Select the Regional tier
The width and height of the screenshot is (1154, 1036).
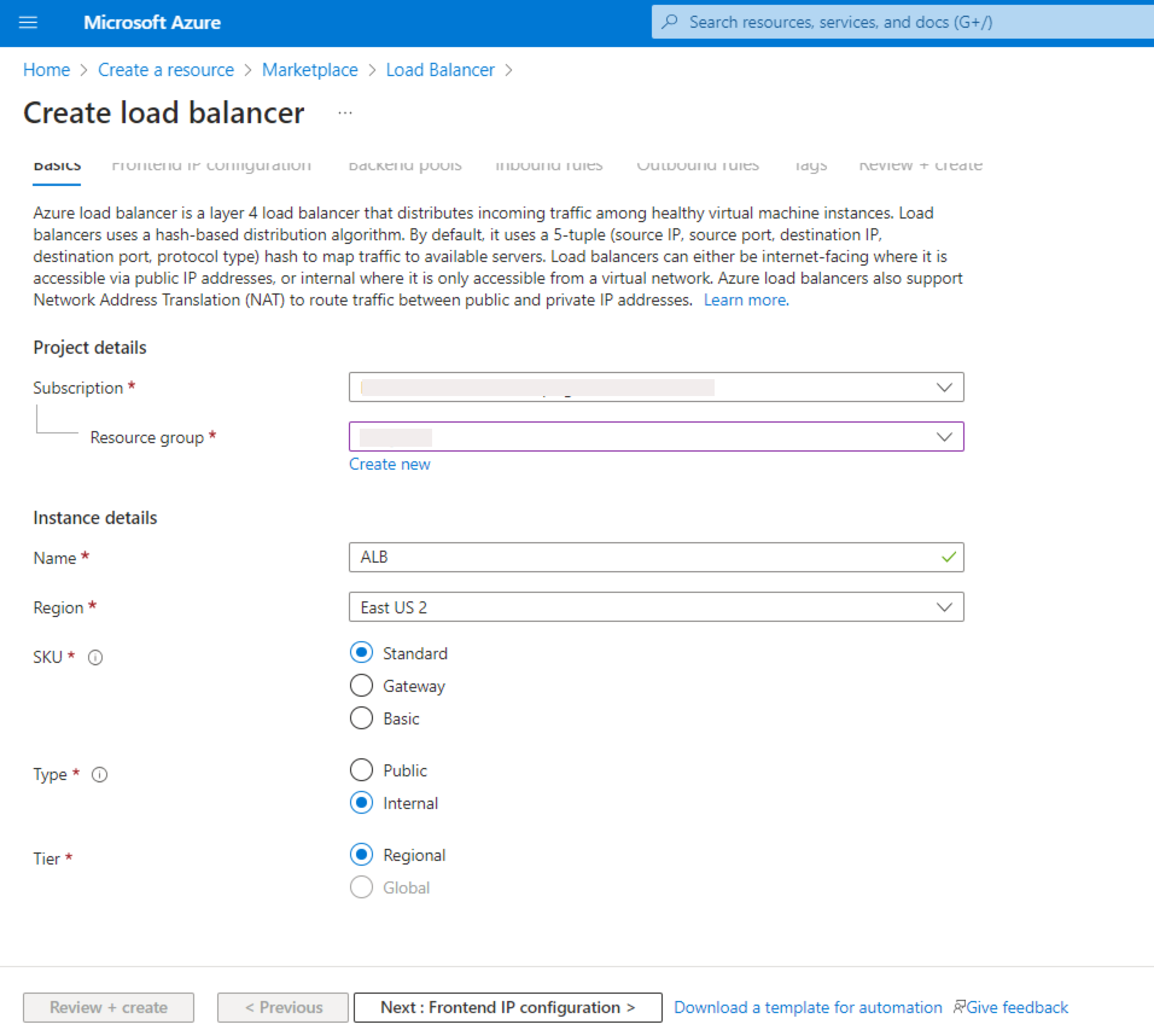point(362,854)
